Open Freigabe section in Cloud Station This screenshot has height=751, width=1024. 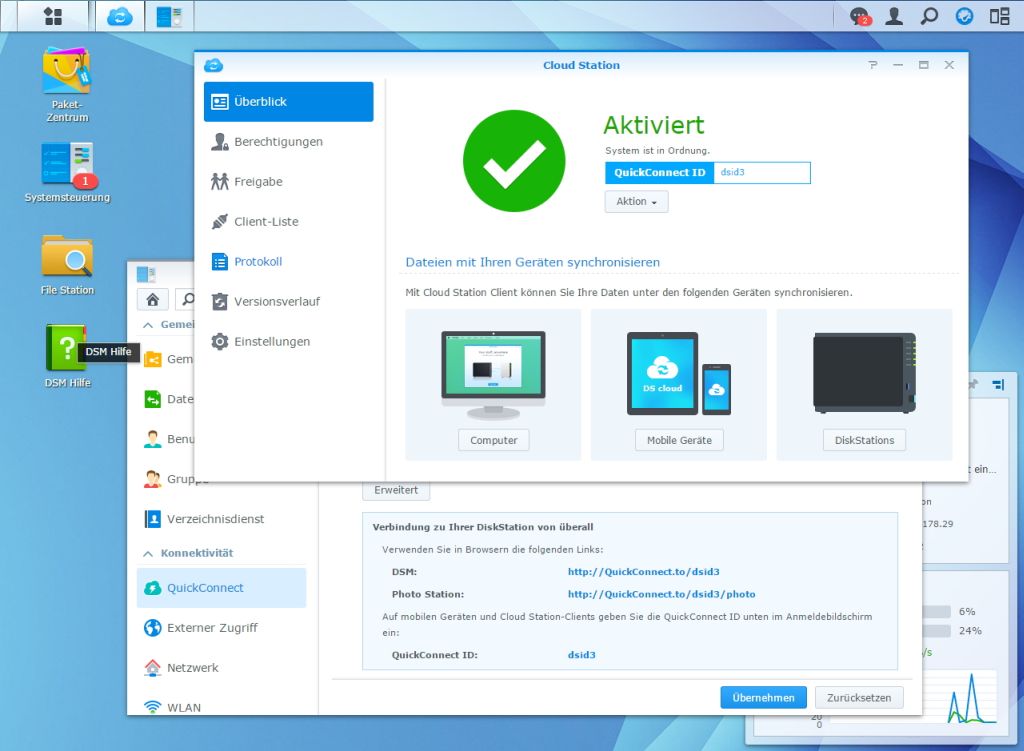point(289,182)
